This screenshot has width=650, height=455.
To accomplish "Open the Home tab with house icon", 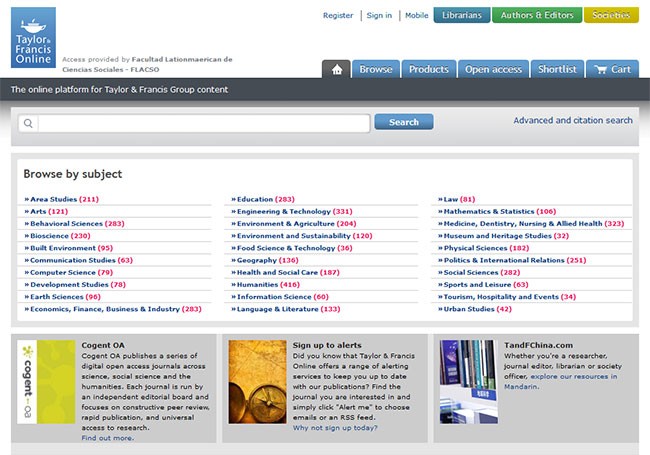I will coord(337,69).
